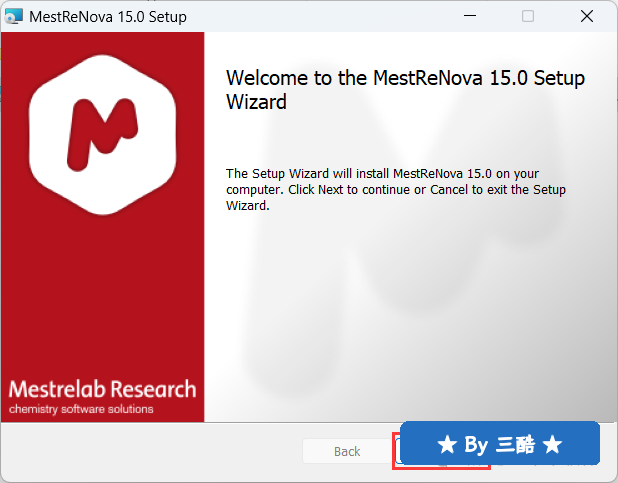Click the MestReNova setup icon in title bar

(x=13, y=17)
